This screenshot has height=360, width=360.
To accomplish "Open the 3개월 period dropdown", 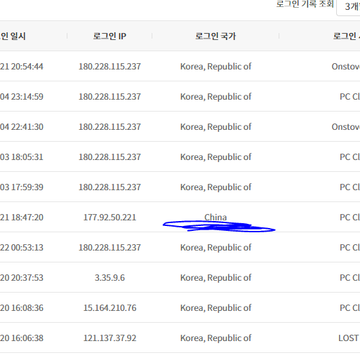I will (348, 7).
